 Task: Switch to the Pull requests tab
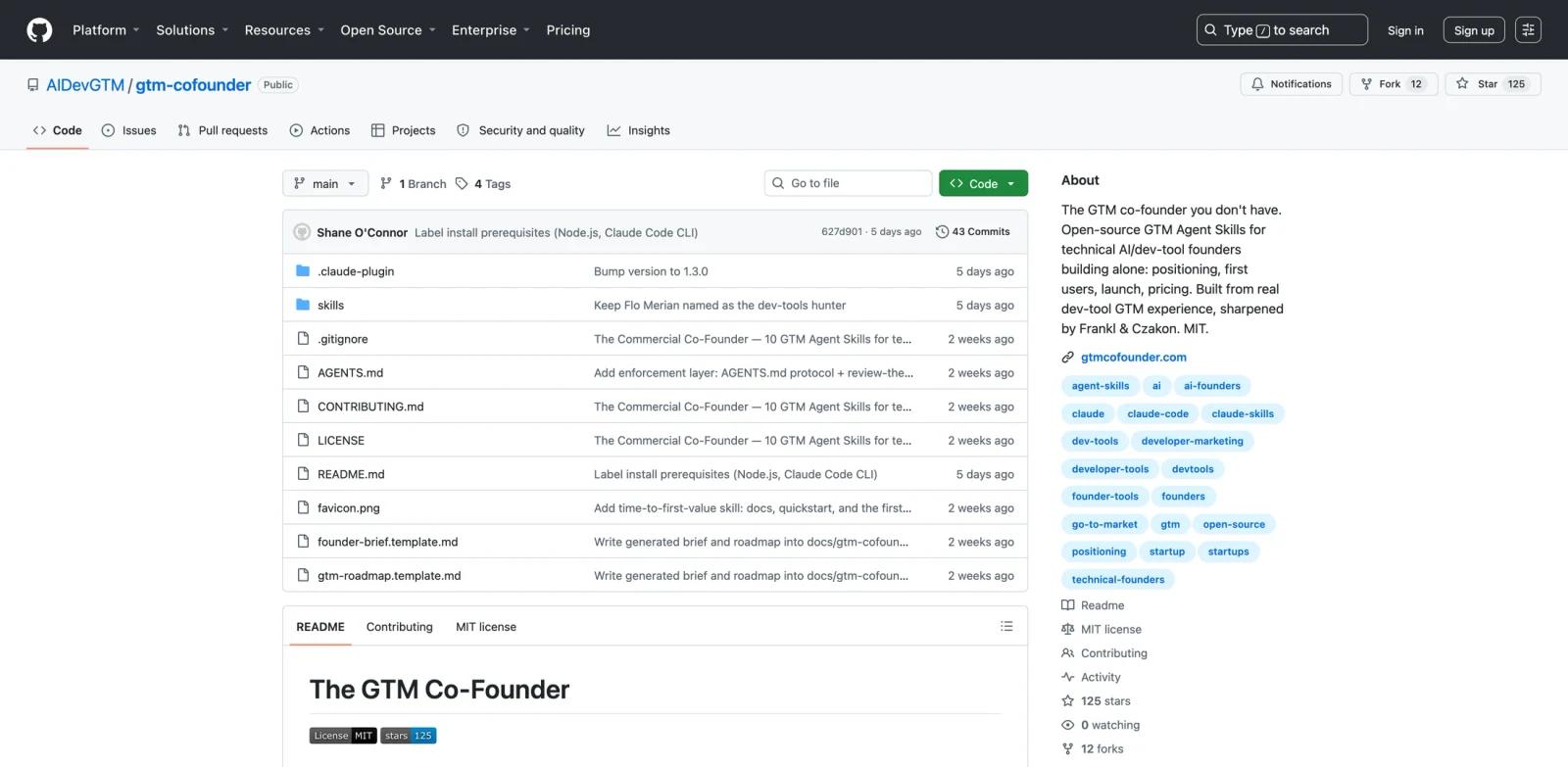[222, 130]
